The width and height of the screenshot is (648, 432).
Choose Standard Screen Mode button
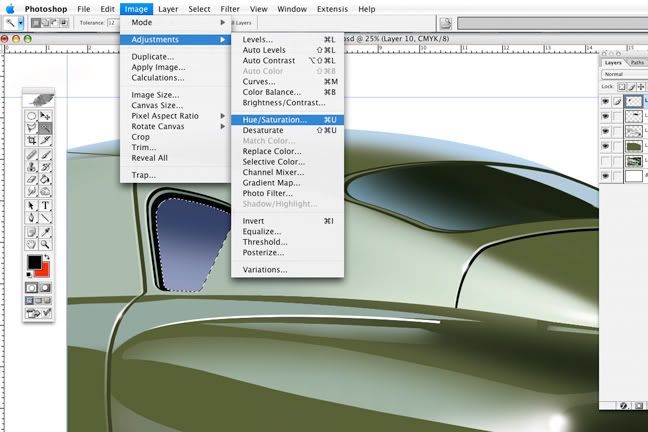30,301
